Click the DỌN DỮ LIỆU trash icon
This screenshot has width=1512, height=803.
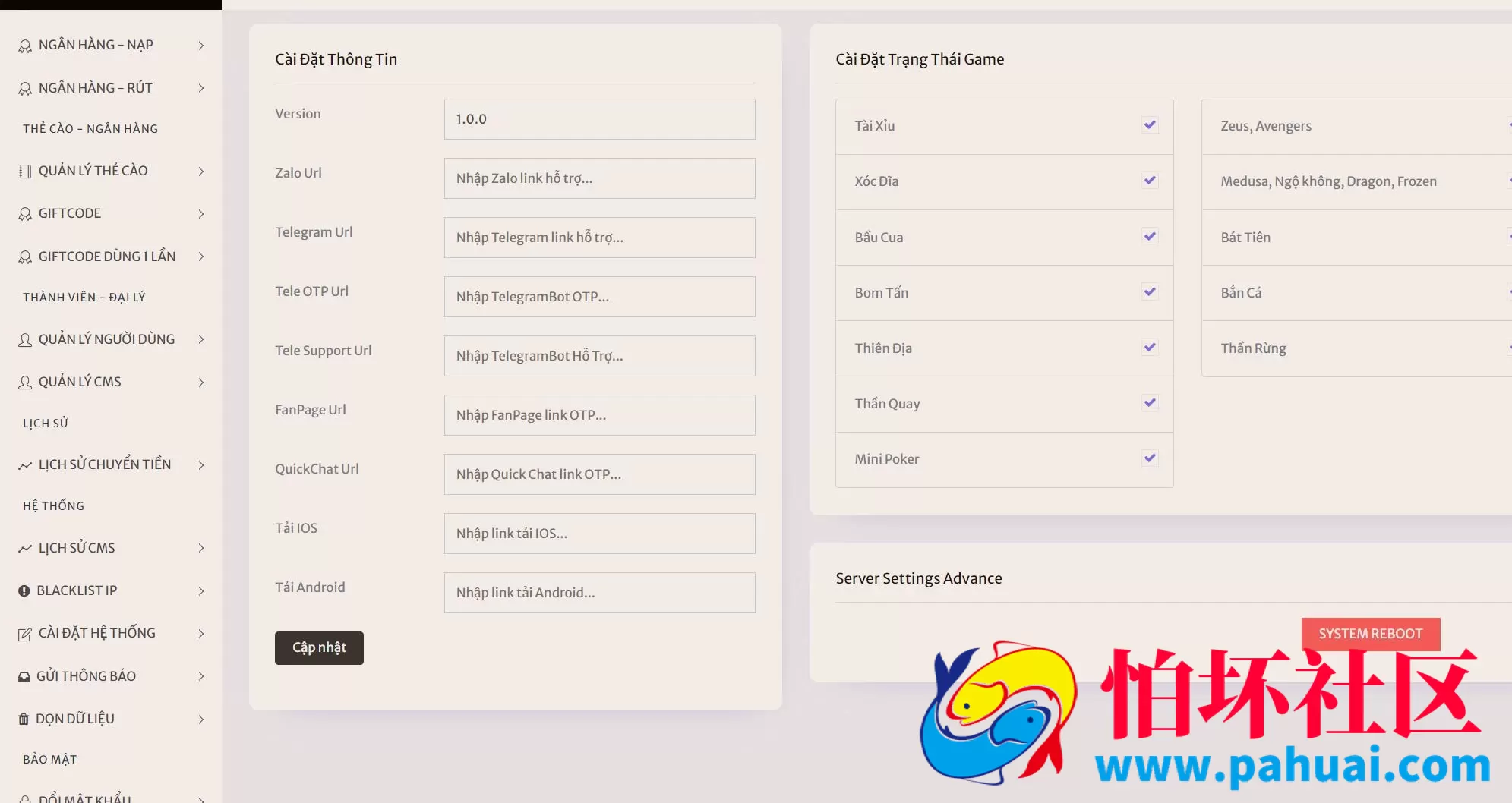(24, 719)
